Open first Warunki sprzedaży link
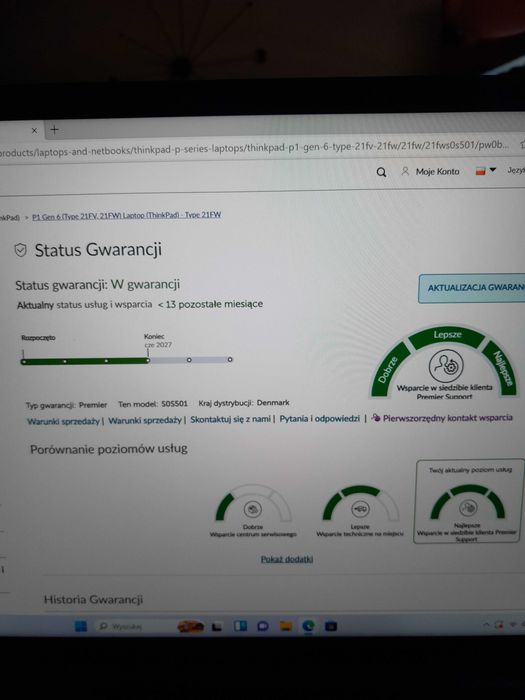Screen dimensions: 525x700 tap(63, 421)
